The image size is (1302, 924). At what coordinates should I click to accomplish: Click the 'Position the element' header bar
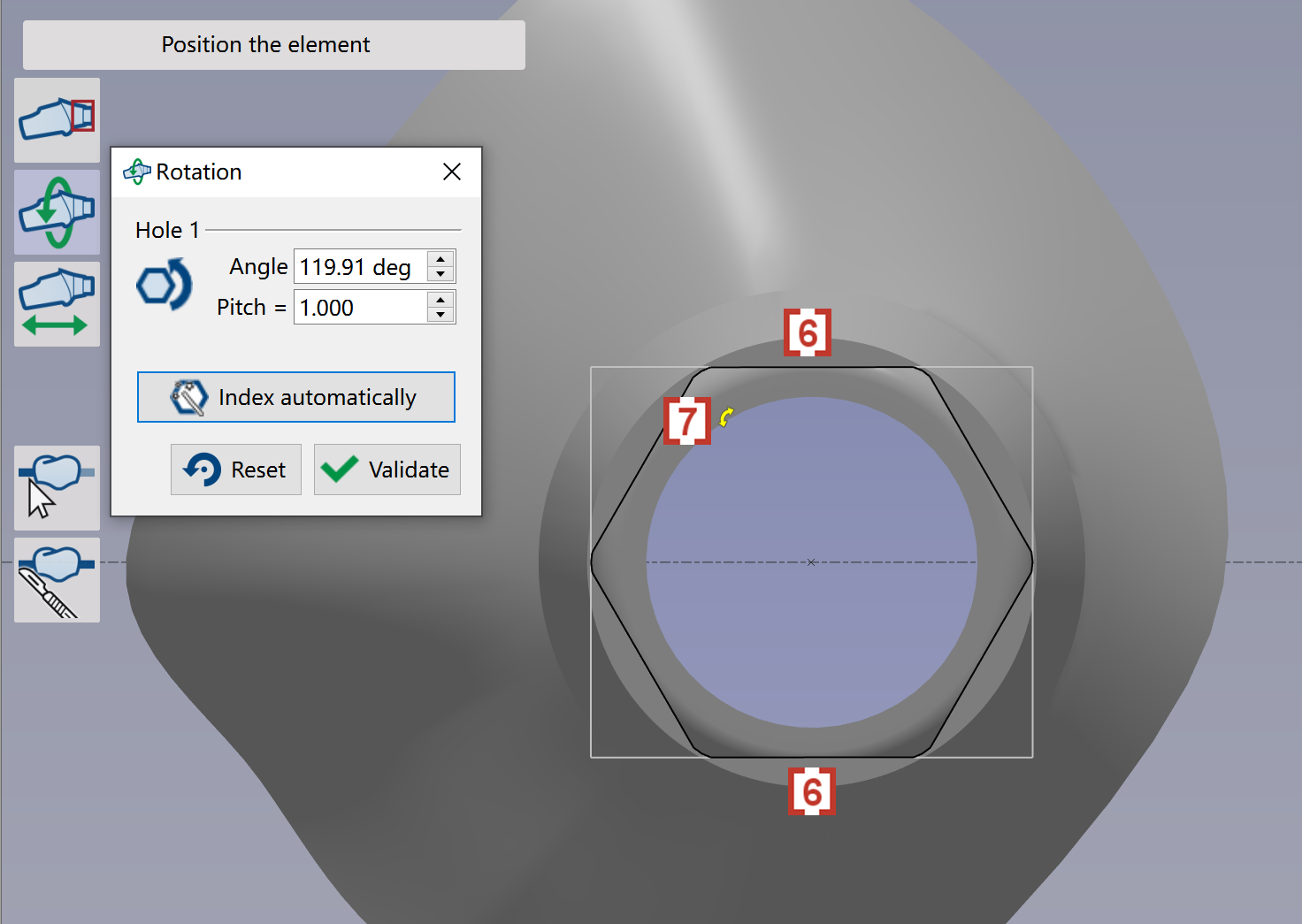click(274, 45)
